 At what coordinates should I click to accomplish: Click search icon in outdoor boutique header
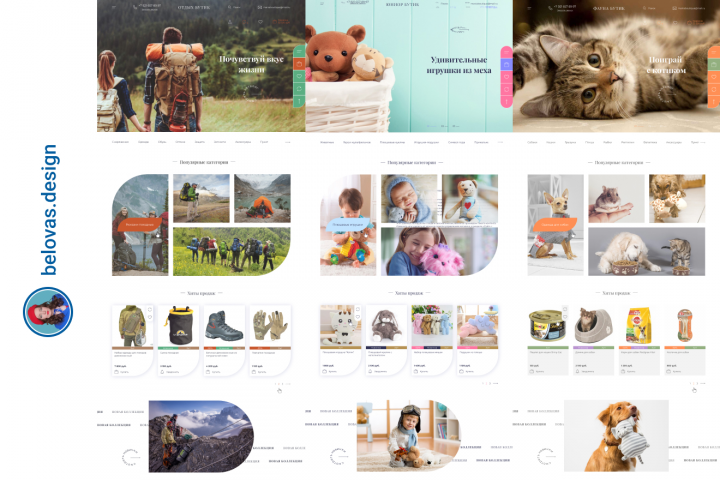click(x=230, y=7)
